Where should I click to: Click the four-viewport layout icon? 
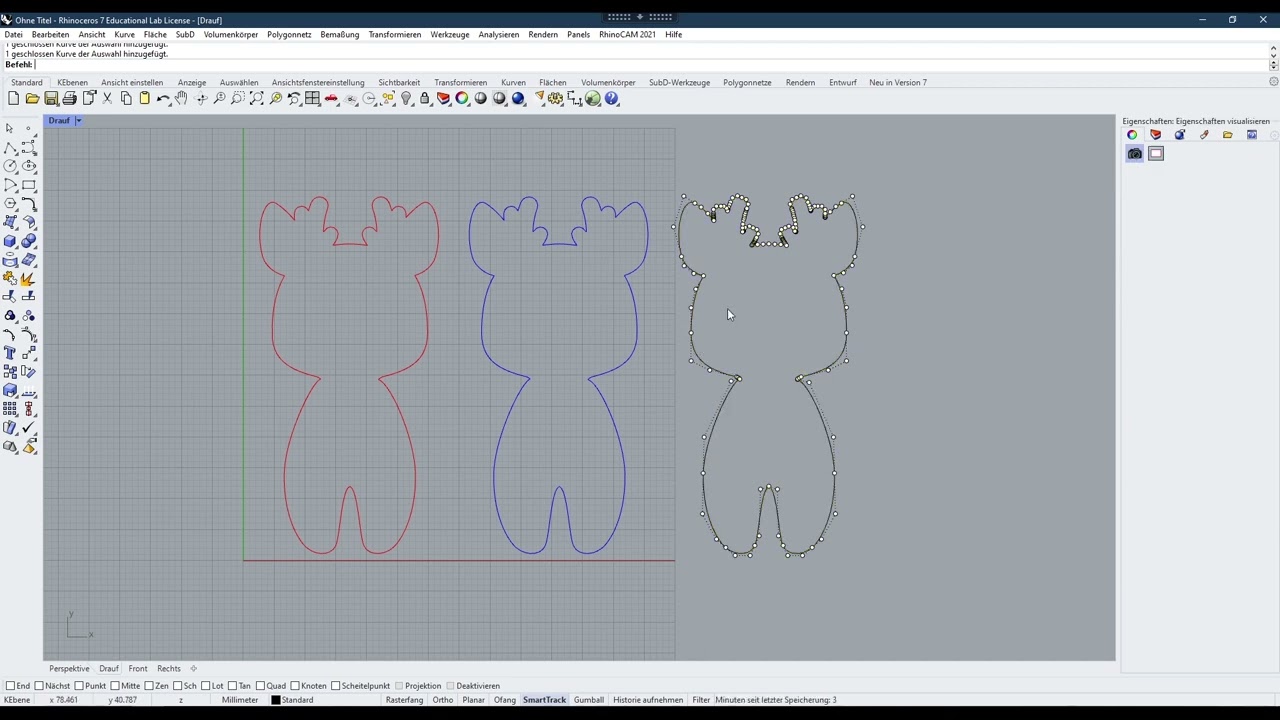pos(312,99)
